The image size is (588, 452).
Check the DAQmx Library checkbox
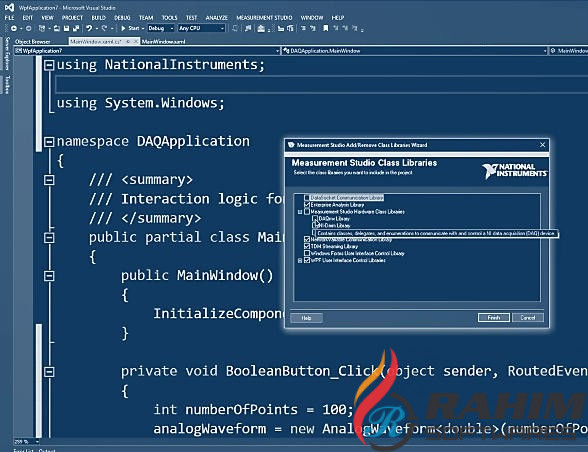(x=315, y=219)
